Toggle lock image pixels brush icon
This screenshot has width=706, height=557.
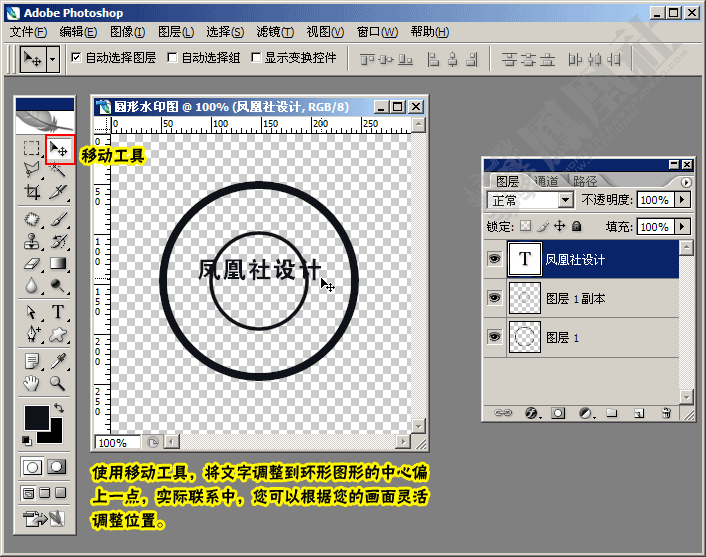click(x=543, y=226)
